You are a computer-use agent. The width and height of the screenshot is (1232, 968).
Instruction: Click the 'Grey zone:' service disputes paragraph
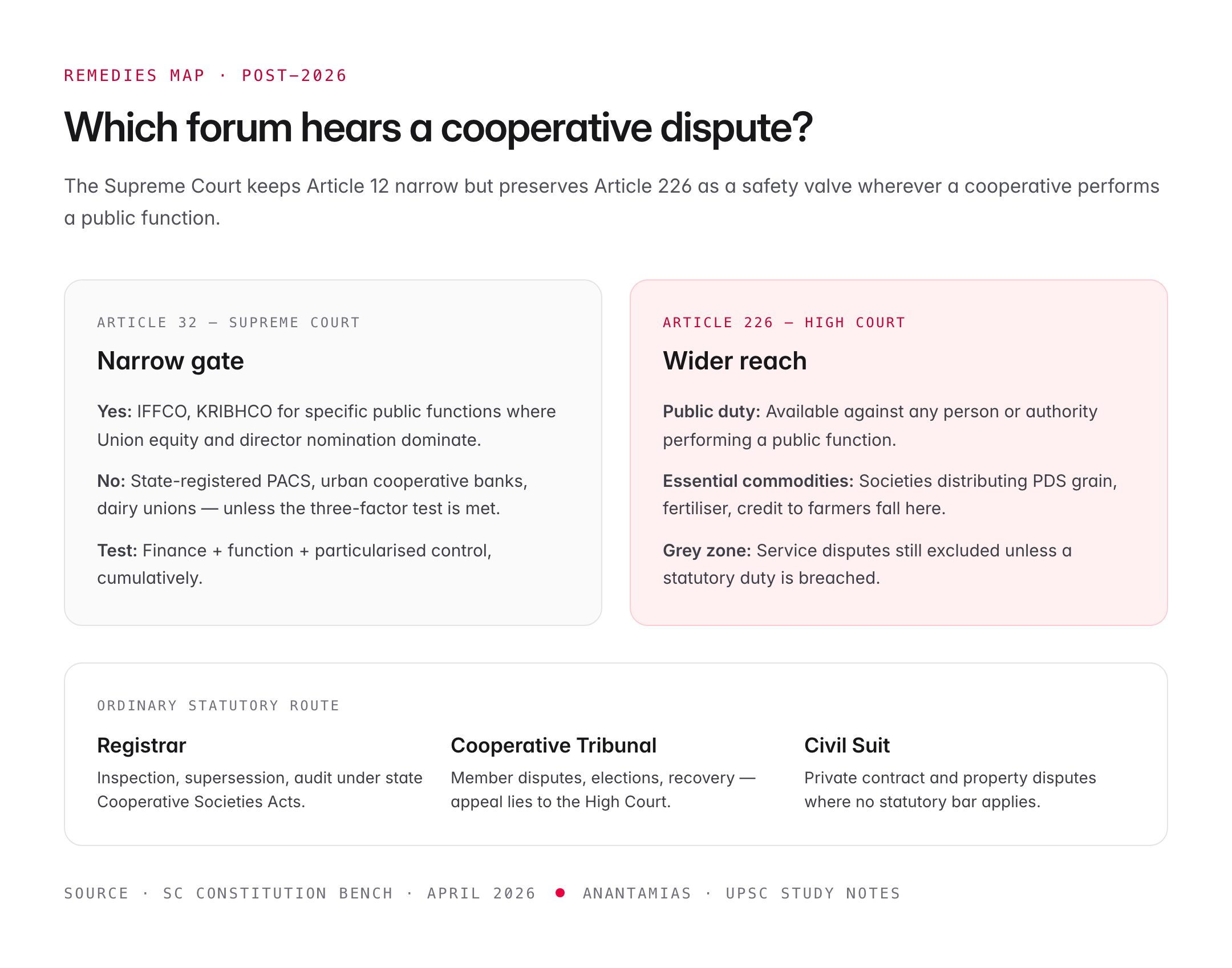[x=867, y=564]
